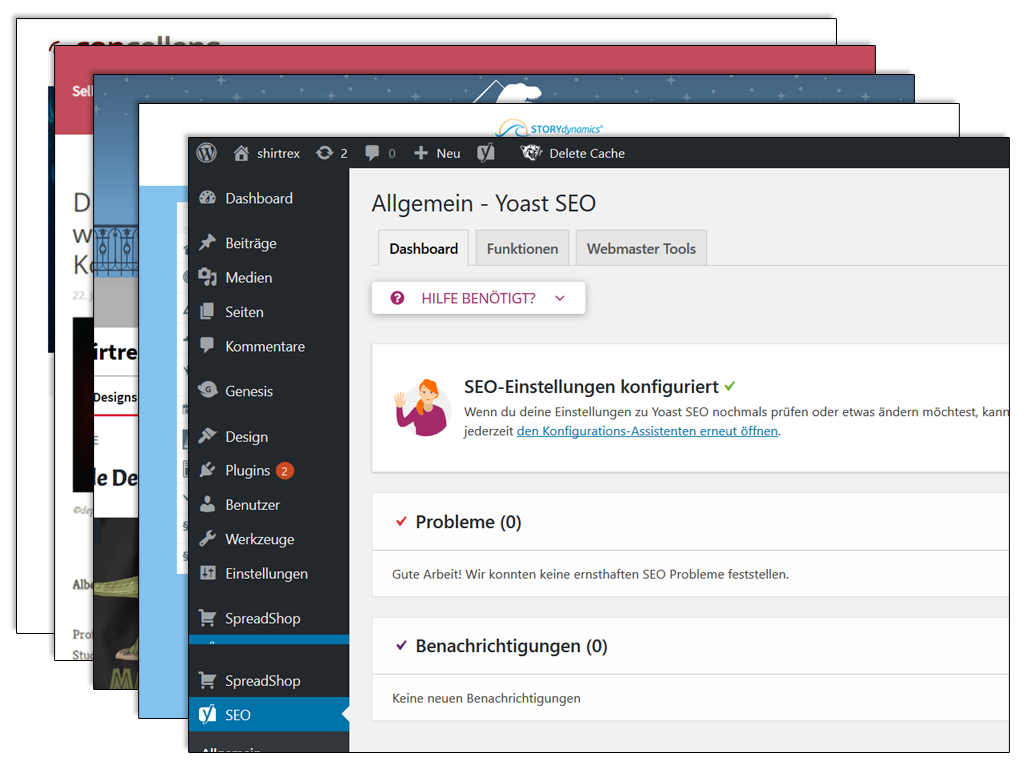Click the question mark help icon
Image resolution: width=1024 pixels, height=768 pixels.
pyautogui.click(x=397, y=298)
